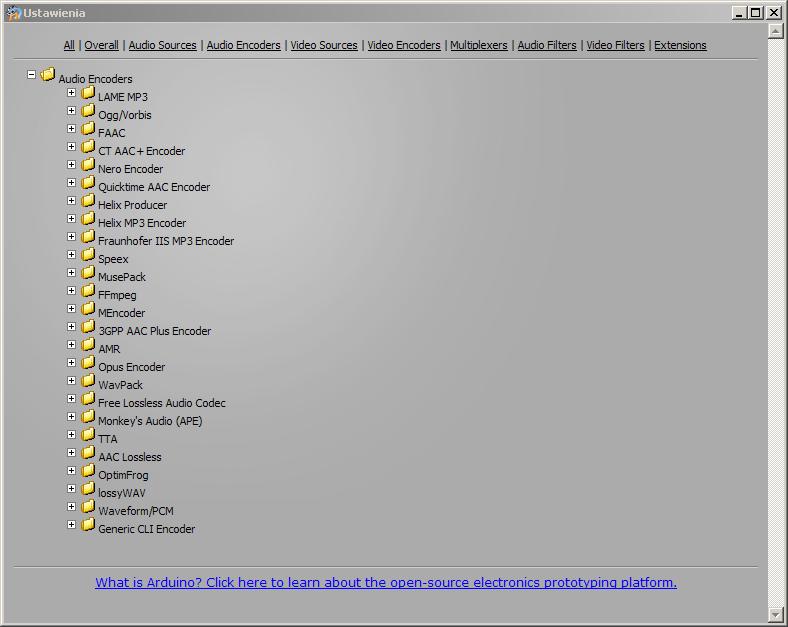788x627 pixels.
Task: Expand the AAC Lossless node
Action: coord(71,453)
